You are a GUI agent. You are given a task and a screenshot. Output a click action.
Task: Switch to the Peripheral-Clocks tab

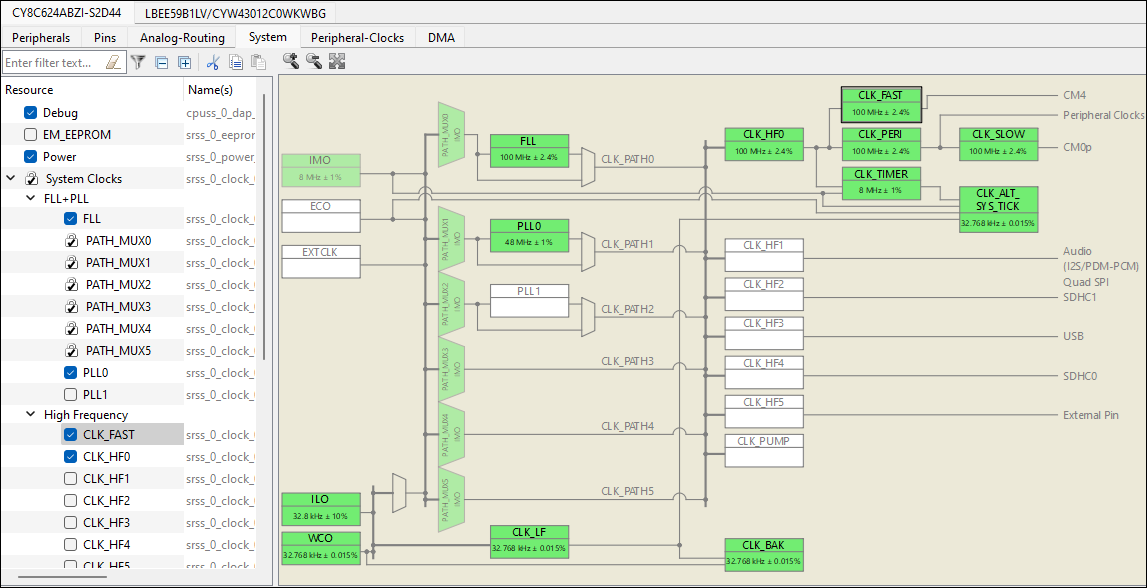357,38
